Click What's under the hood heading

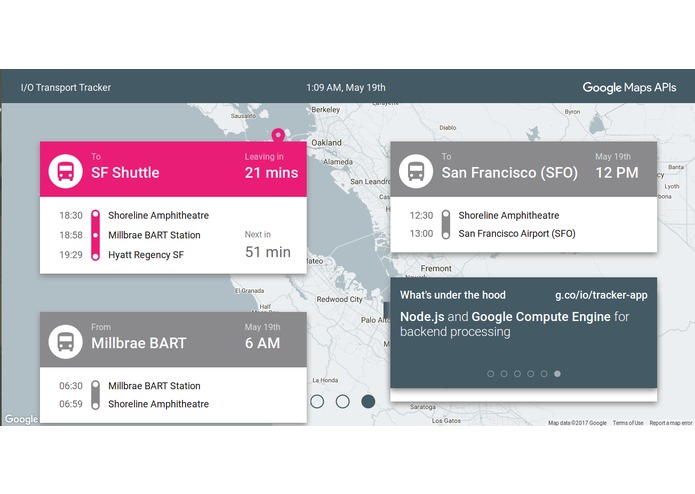click(x=453, y=295)
